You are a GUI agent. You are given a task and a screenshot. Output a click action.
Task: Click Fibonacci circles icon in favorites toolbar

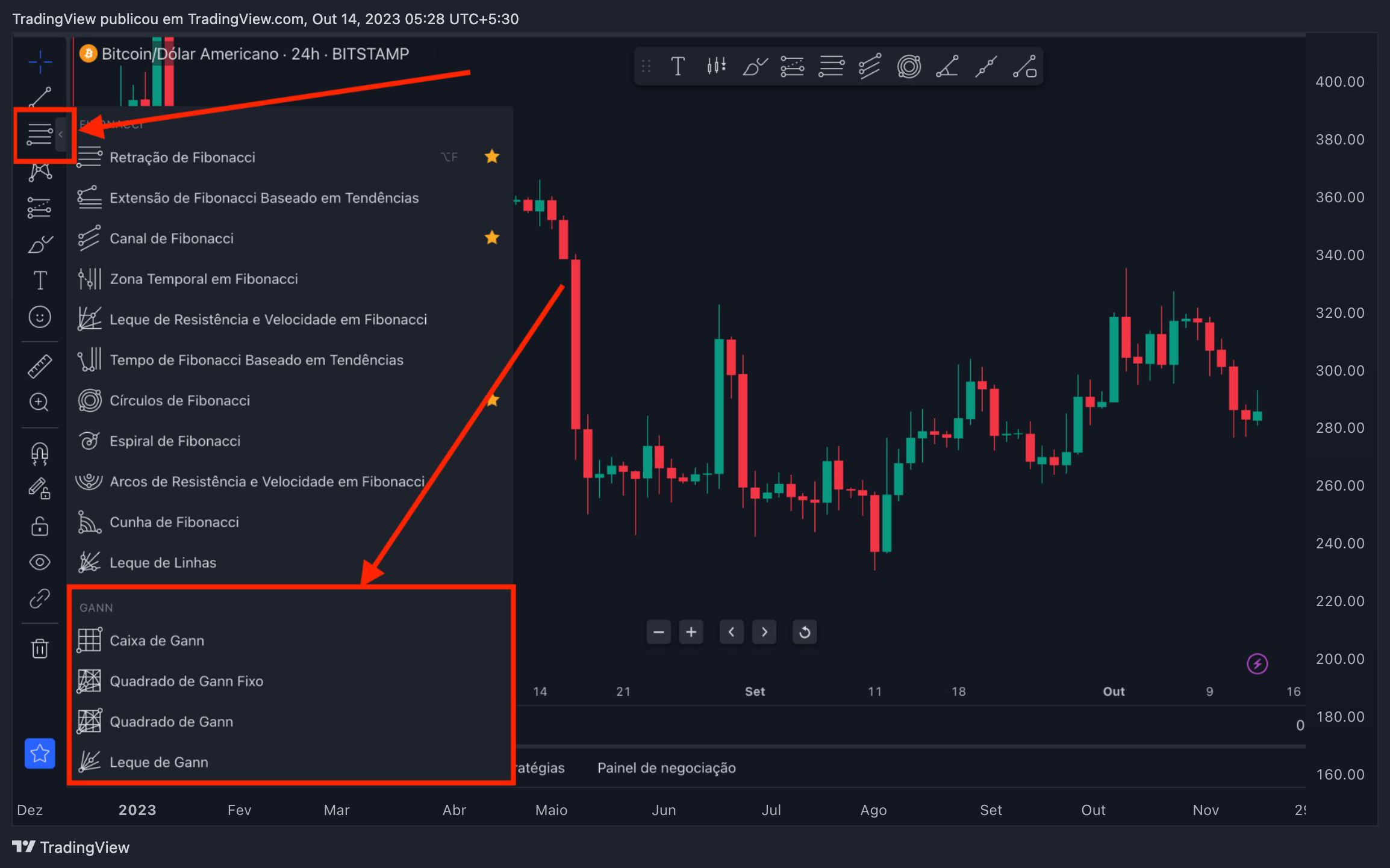(909, 66)
